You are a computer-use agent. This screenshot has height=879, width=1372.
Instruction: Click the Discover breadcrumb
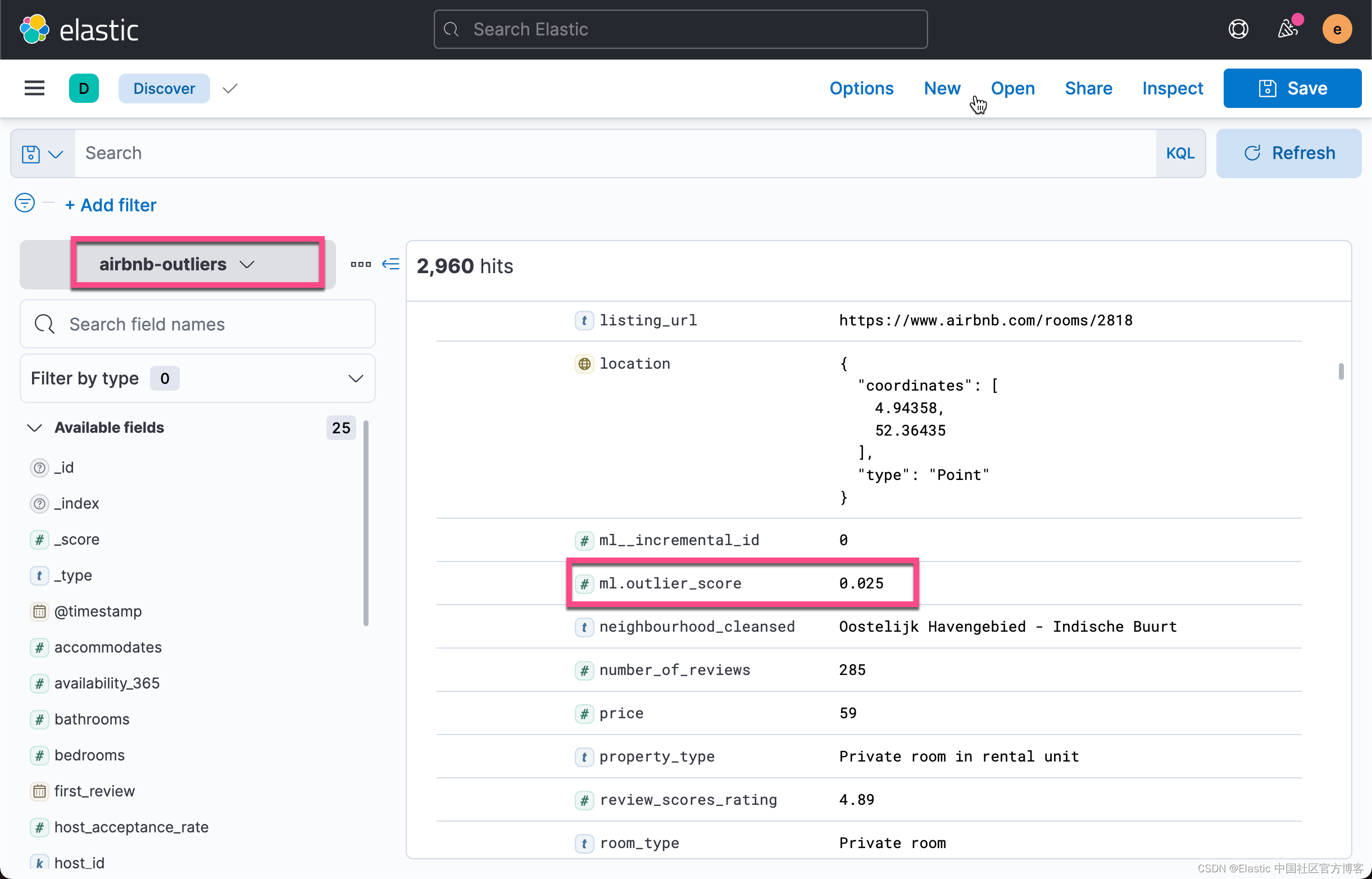tap(164, 88)
